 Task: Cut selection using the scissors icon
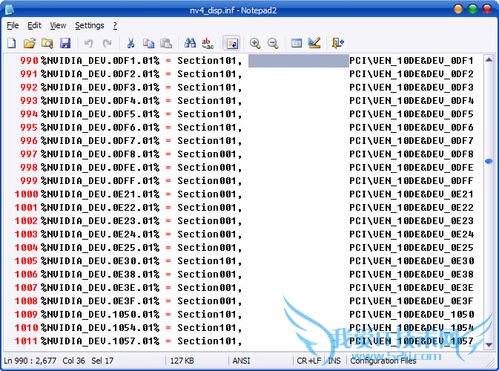pyautogui.click(x=131, y=43)
